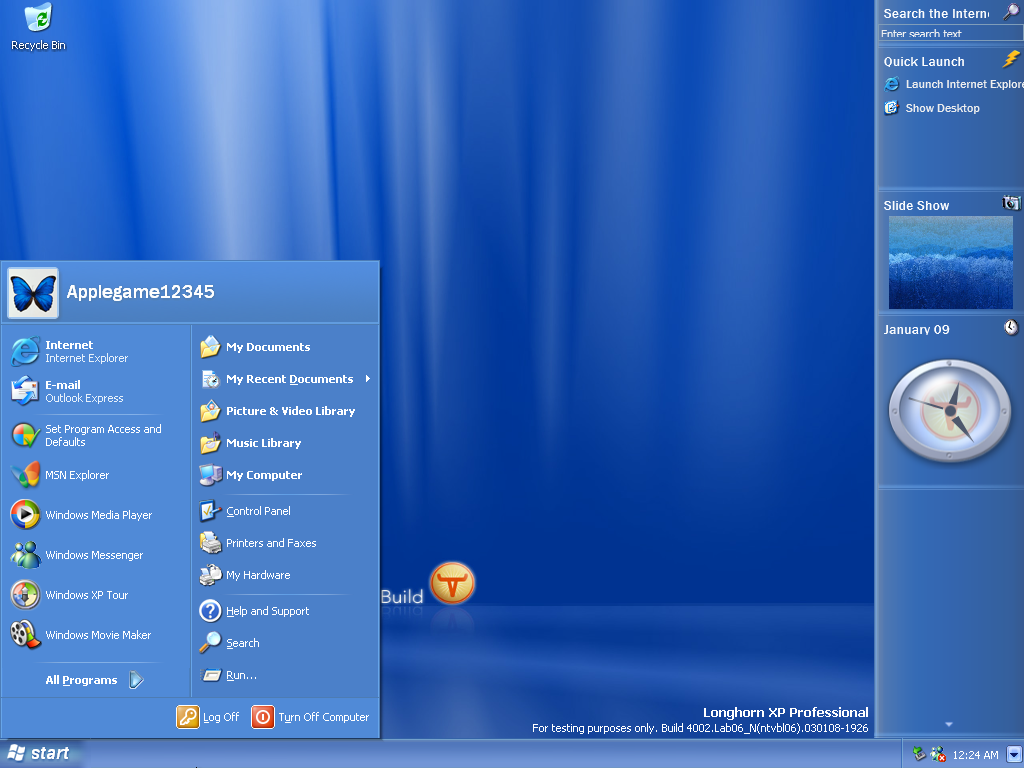Expand All Programs list
This screenshot has width=1024, height=768.
pyautogui.click(x=95, y=680)
